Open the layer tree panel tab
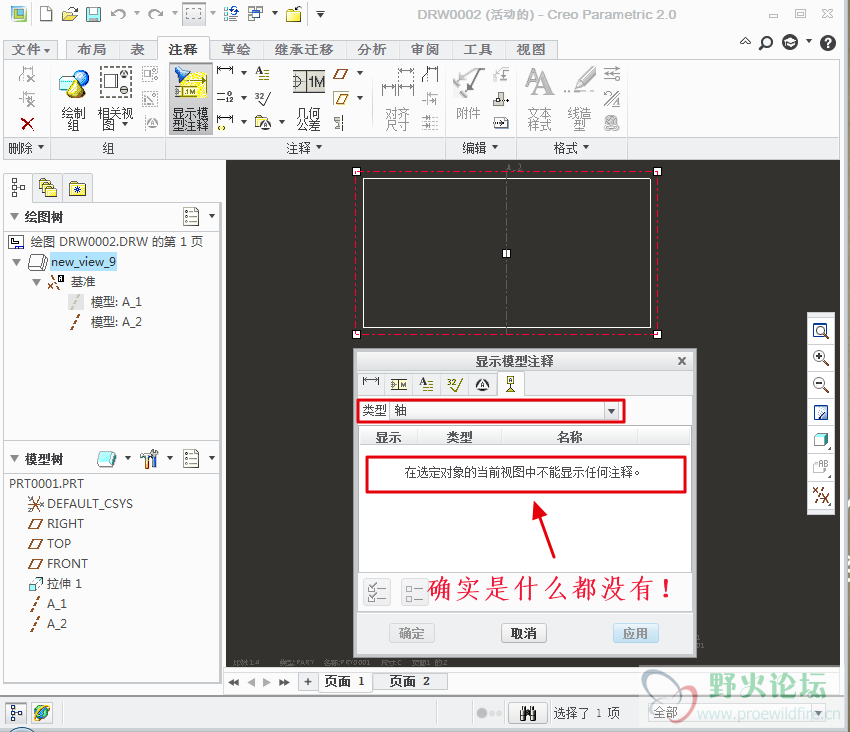The image size is (850, 732). 48,188
